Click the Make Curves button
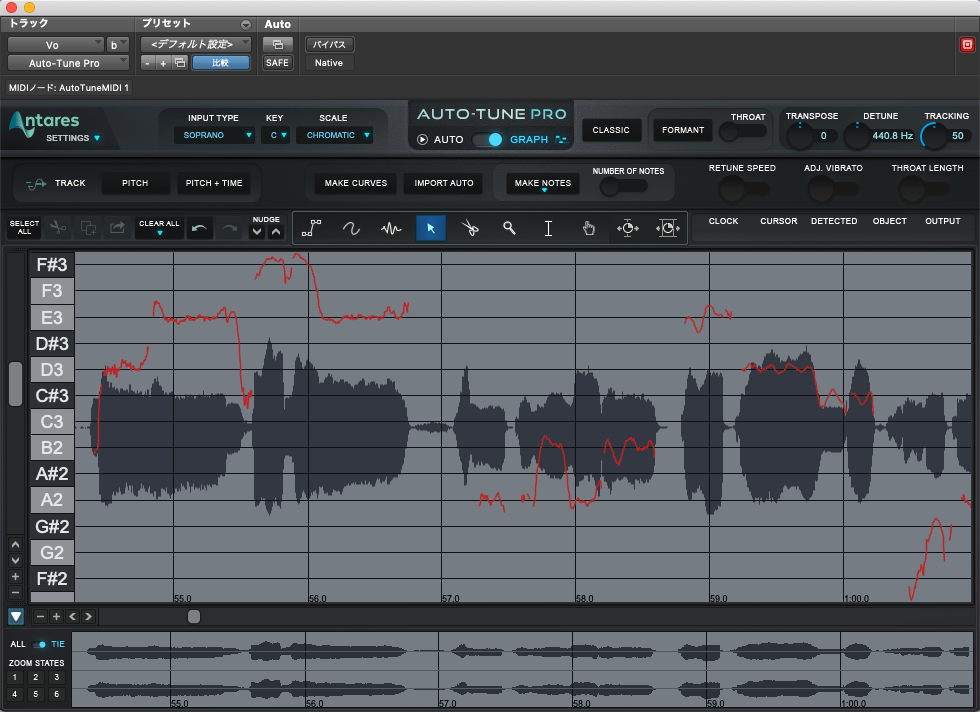The height and width of the screenshot is (712, 980). pyautogui.click(x=355, y=184)
